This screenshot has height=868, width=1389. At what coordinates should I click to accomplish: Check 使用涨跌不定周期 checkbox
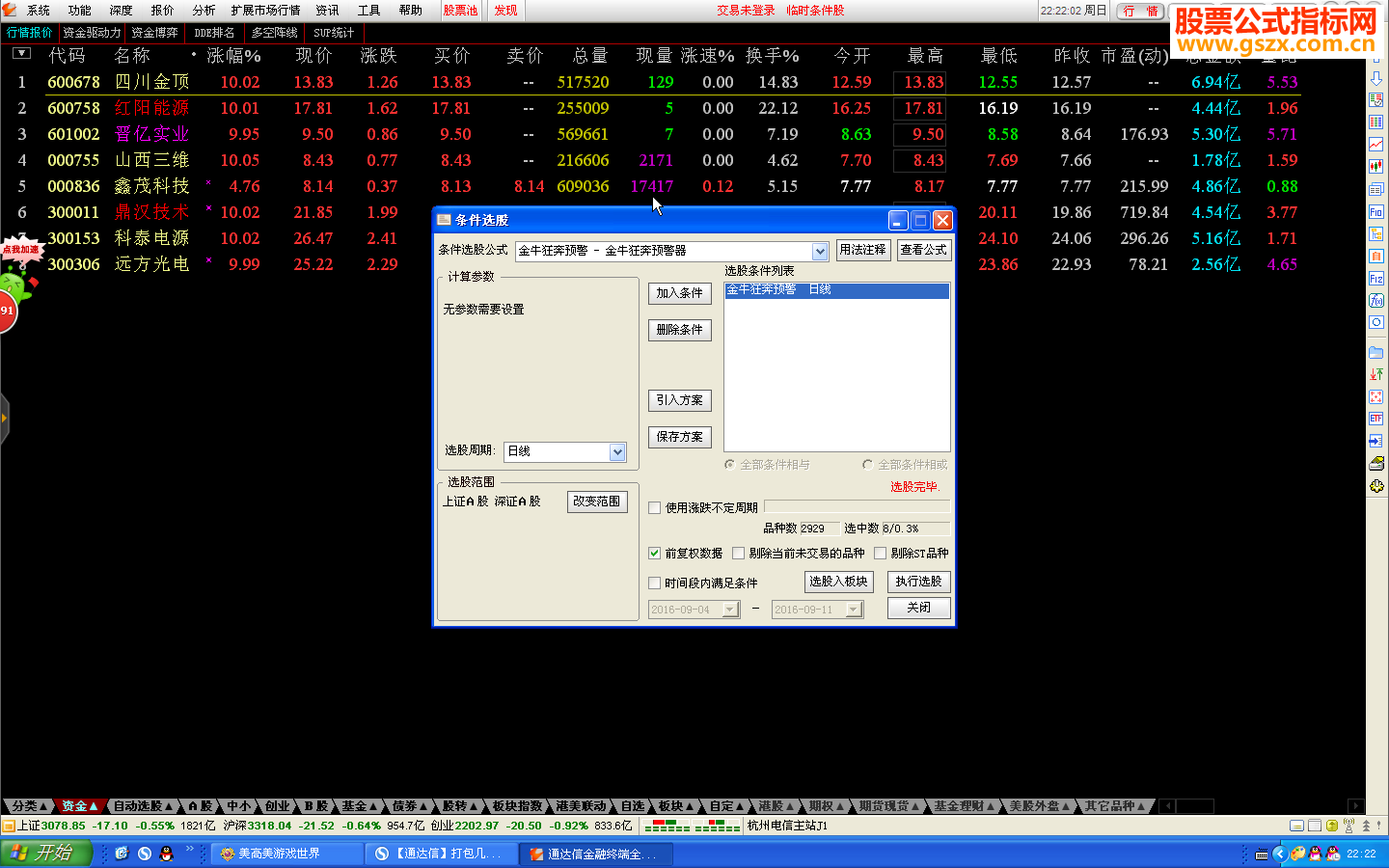coord(655,507)
